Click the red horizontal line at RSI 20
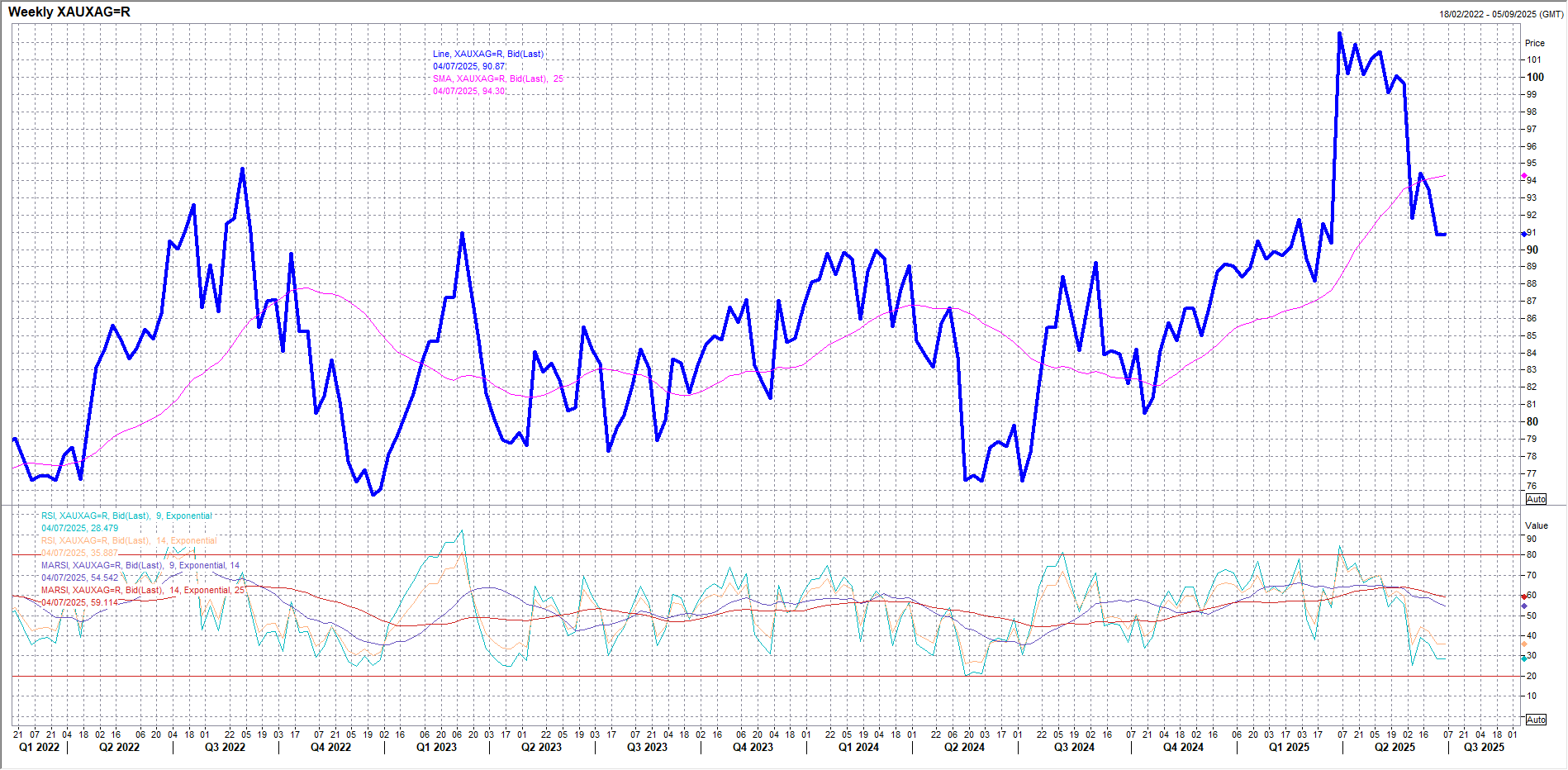Screen dimensions: 1568x770 coord(767,676)
